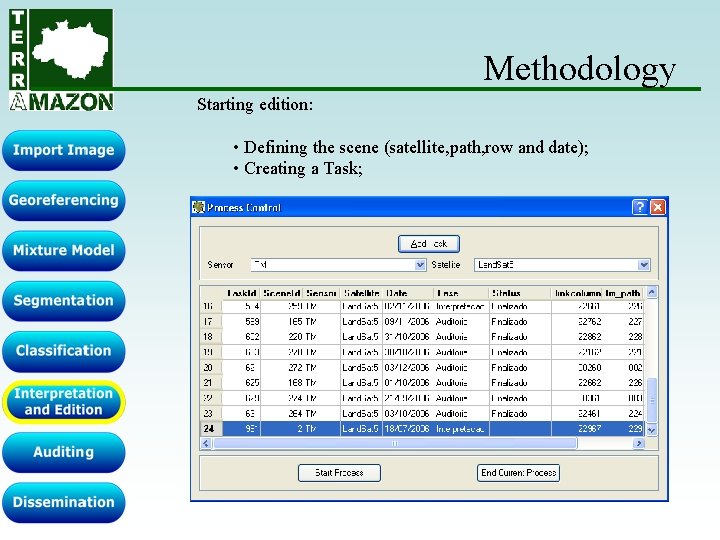Select row header 23
This screenshot has width=720, height=540.
pos(211,413)
